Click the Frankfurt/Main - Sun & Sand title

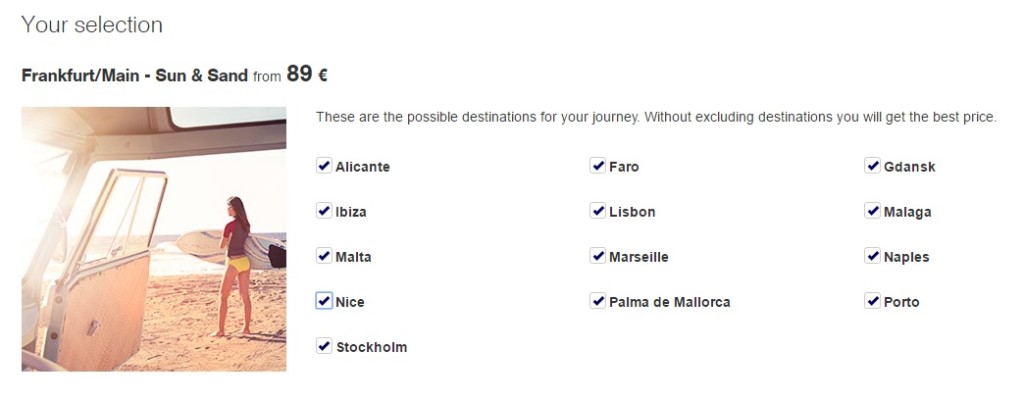[134, 75]
